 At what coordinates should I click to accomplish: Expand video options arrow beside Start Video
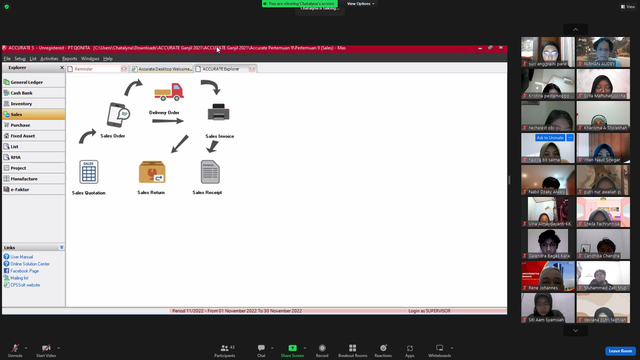tap(58, 348)
